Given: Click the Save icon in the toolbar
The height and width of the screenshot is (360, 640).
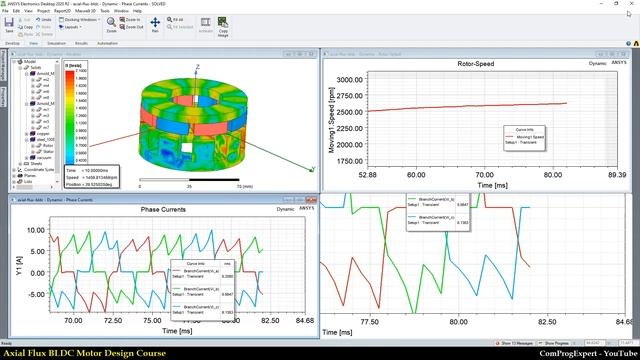Looking at the screenshot, I should pyautogui.click(x=9, y=22).
